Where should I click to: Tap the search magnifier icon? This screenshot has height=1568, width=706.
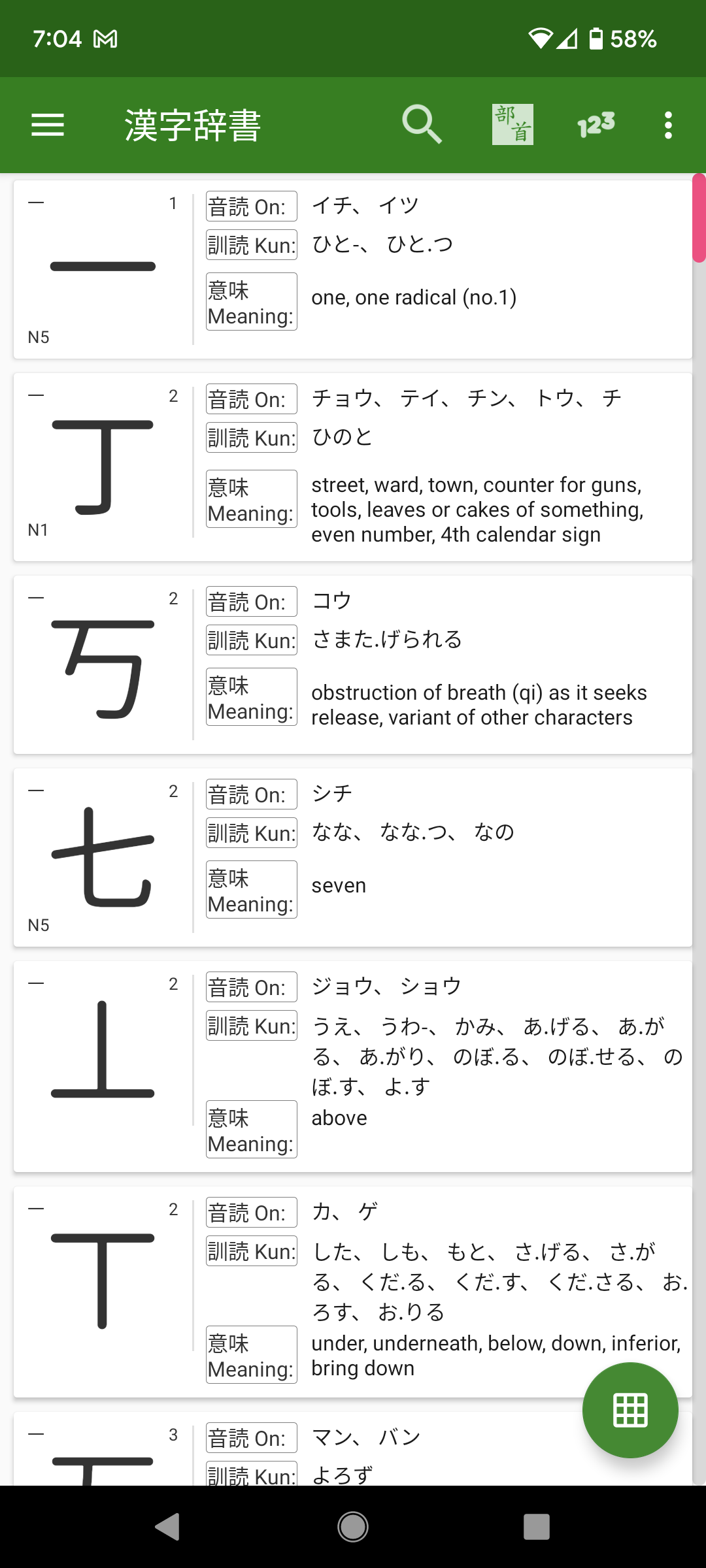pos(422,124)
